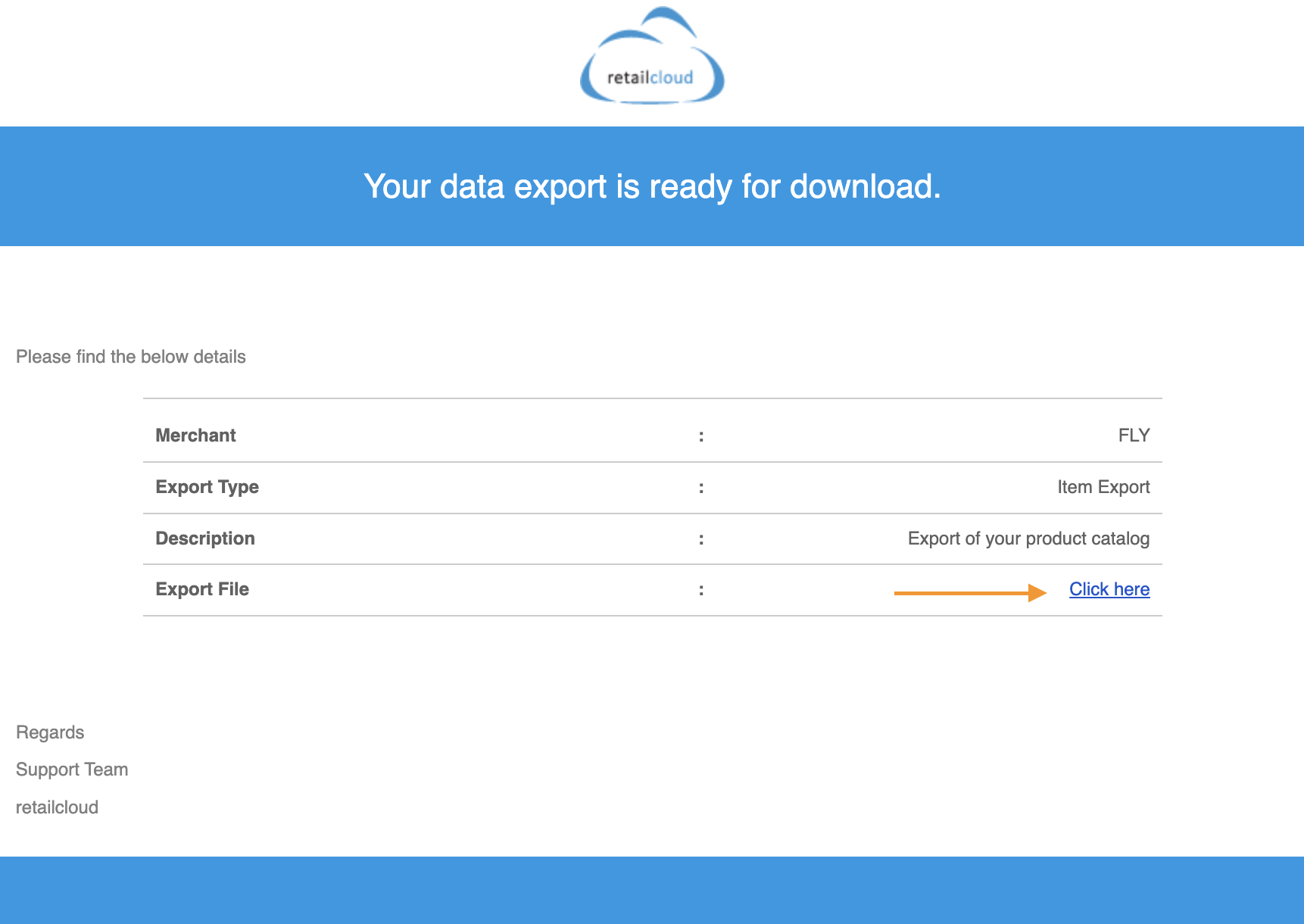
Task: Click the colon in the Merchant row
Action: [701, 436]
